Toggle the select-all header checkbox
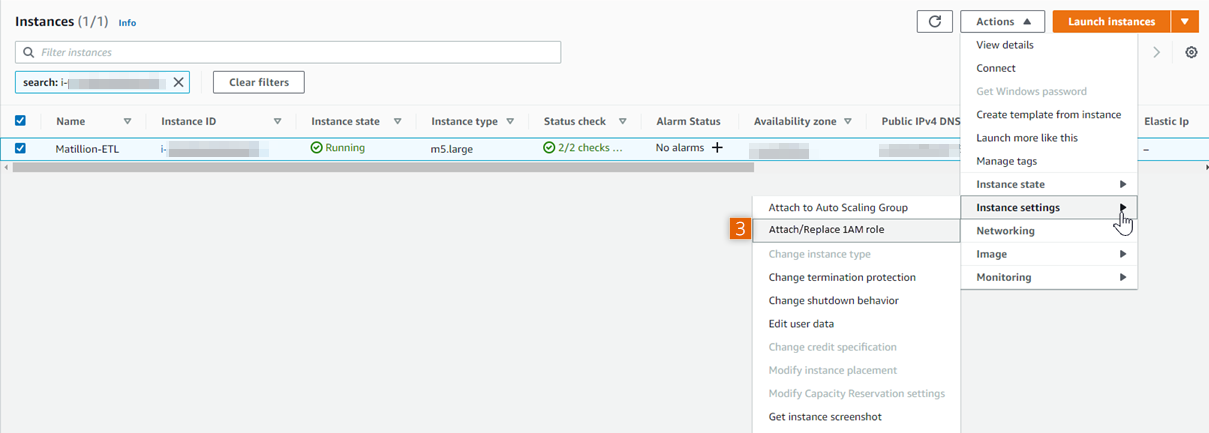This screenshot has width=1209, height=433. coord(21,121)
